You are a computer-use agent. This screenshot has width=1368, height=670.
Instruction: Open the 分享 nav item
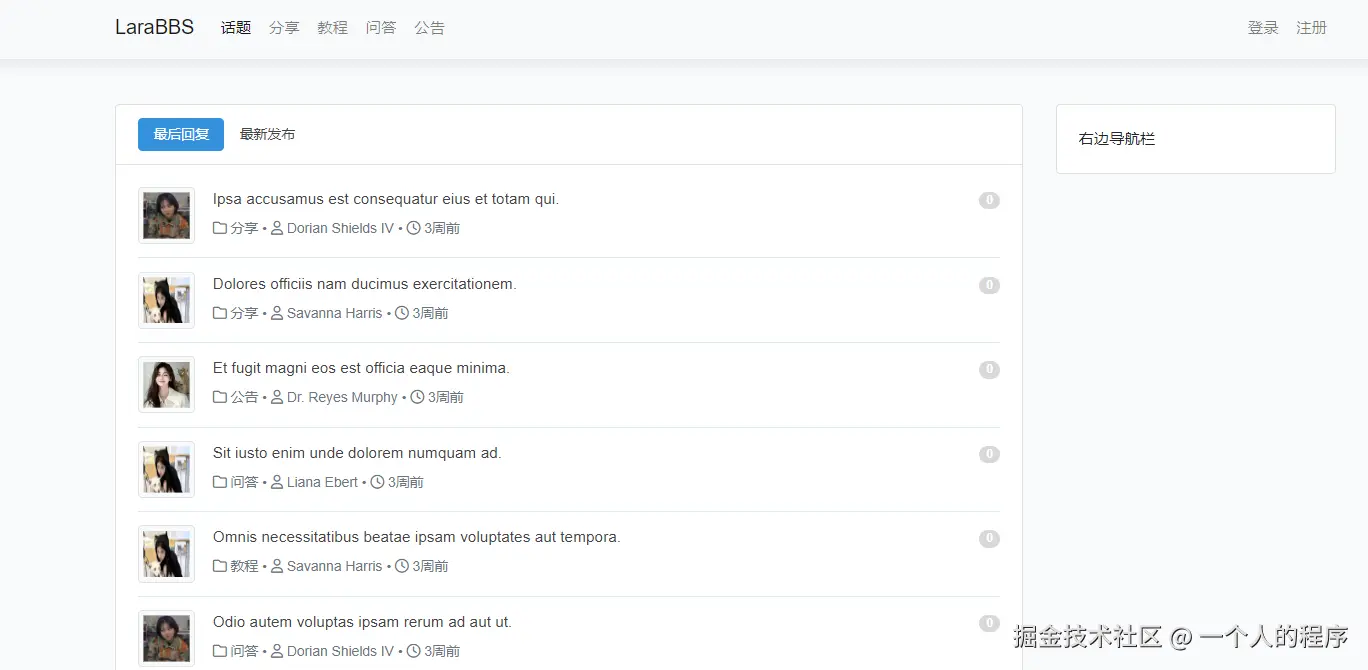coord(284,28)
